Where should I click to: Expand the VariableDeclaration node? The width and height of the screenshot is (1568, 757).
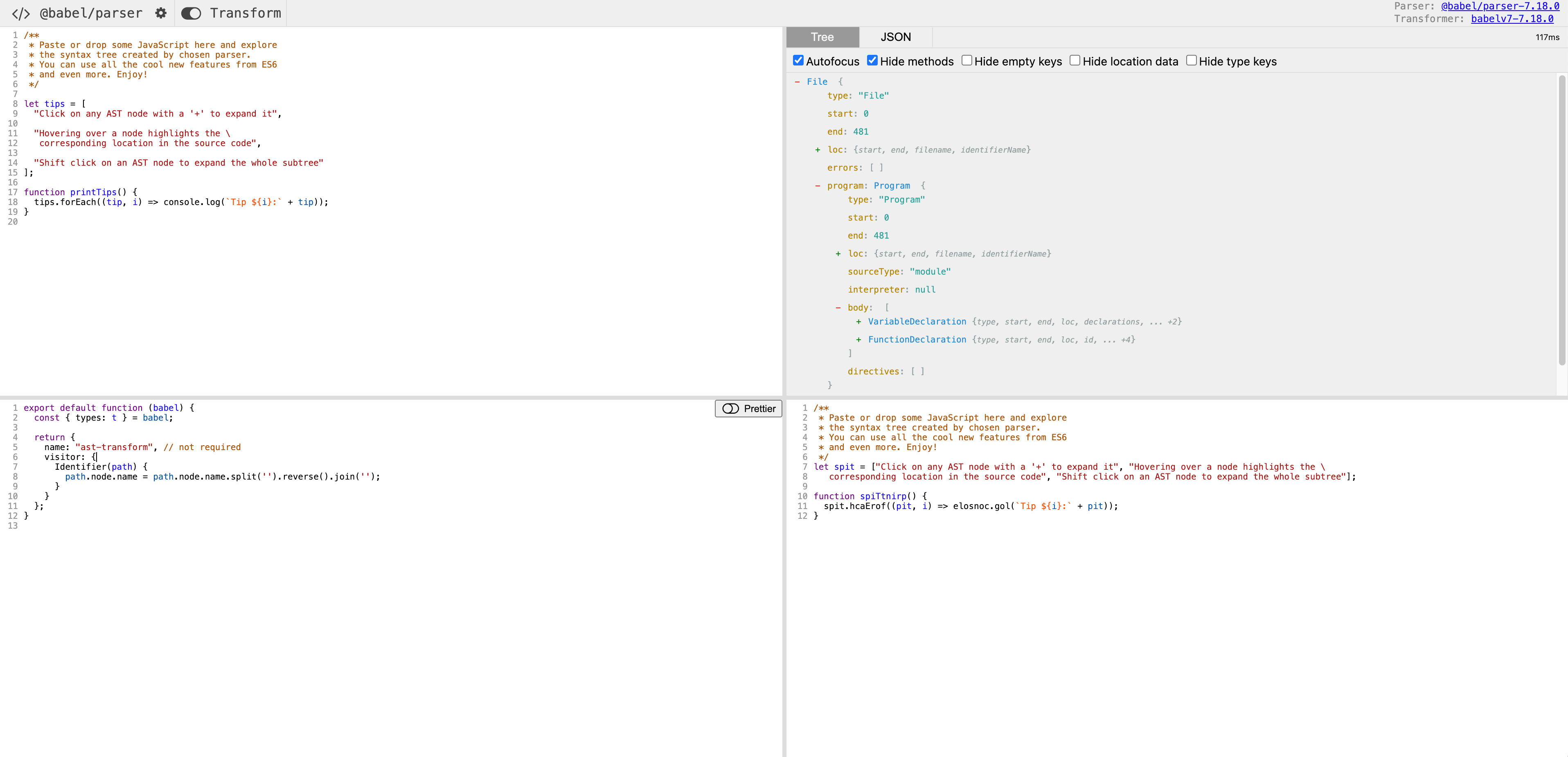click(858, 322)
